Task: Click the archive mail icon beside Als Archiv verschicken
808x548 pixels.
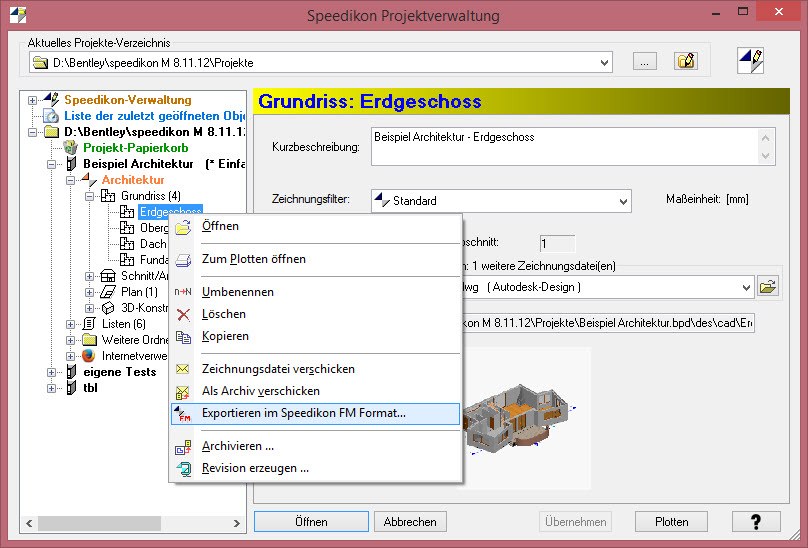Action: tap(182, 392)
